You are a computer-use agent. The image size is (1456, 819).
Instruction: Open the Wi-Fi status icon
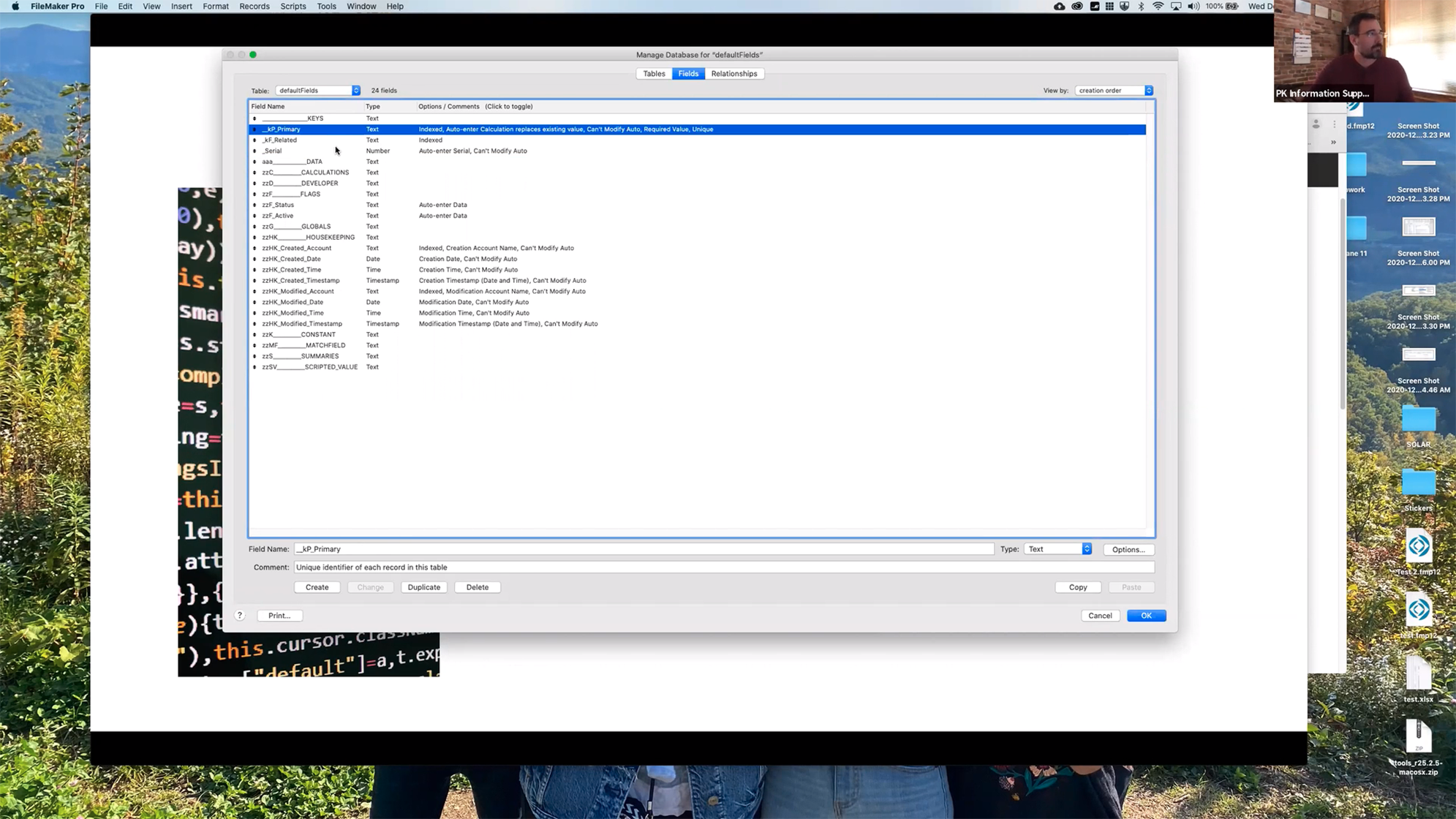click(x=1158, y=6)
